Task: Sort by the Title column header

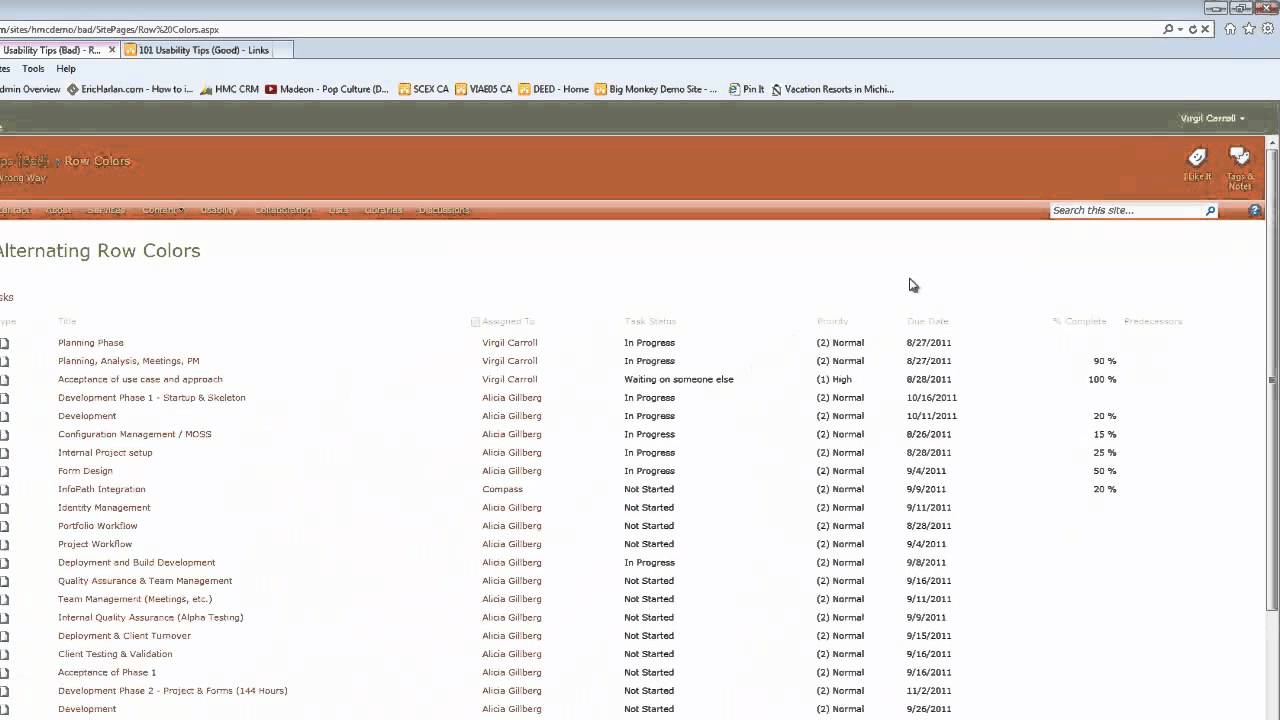Action: (67, 322)
